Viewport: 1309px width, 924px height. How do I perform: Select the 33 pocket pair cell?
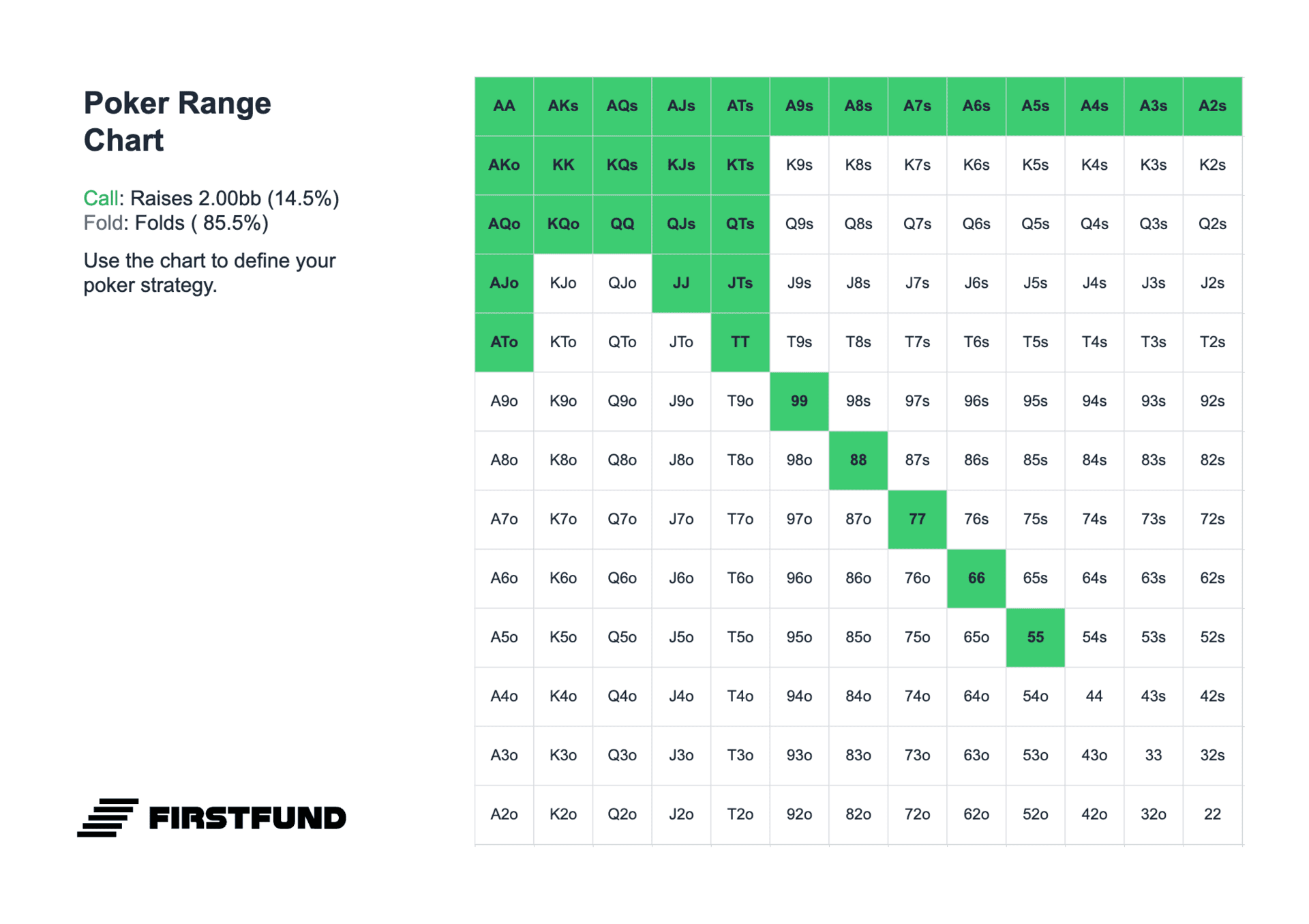click(x=1153, y=756)
